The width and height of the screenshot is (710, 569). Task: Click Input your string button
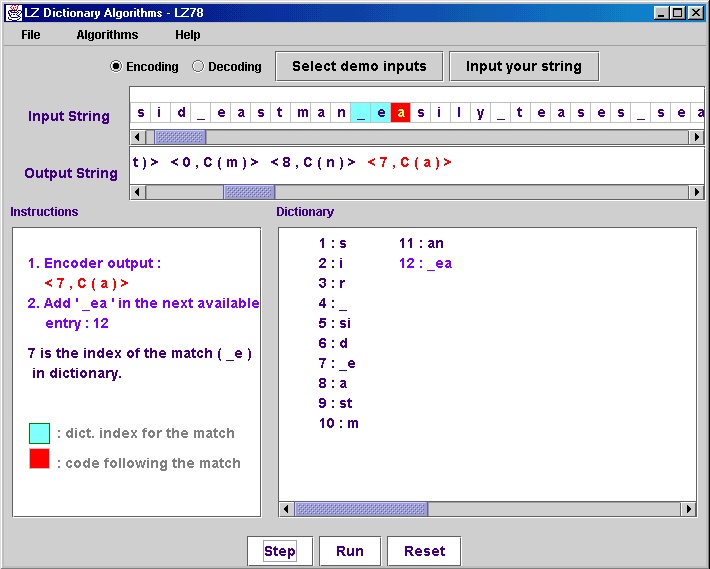[x=524, y=67]
